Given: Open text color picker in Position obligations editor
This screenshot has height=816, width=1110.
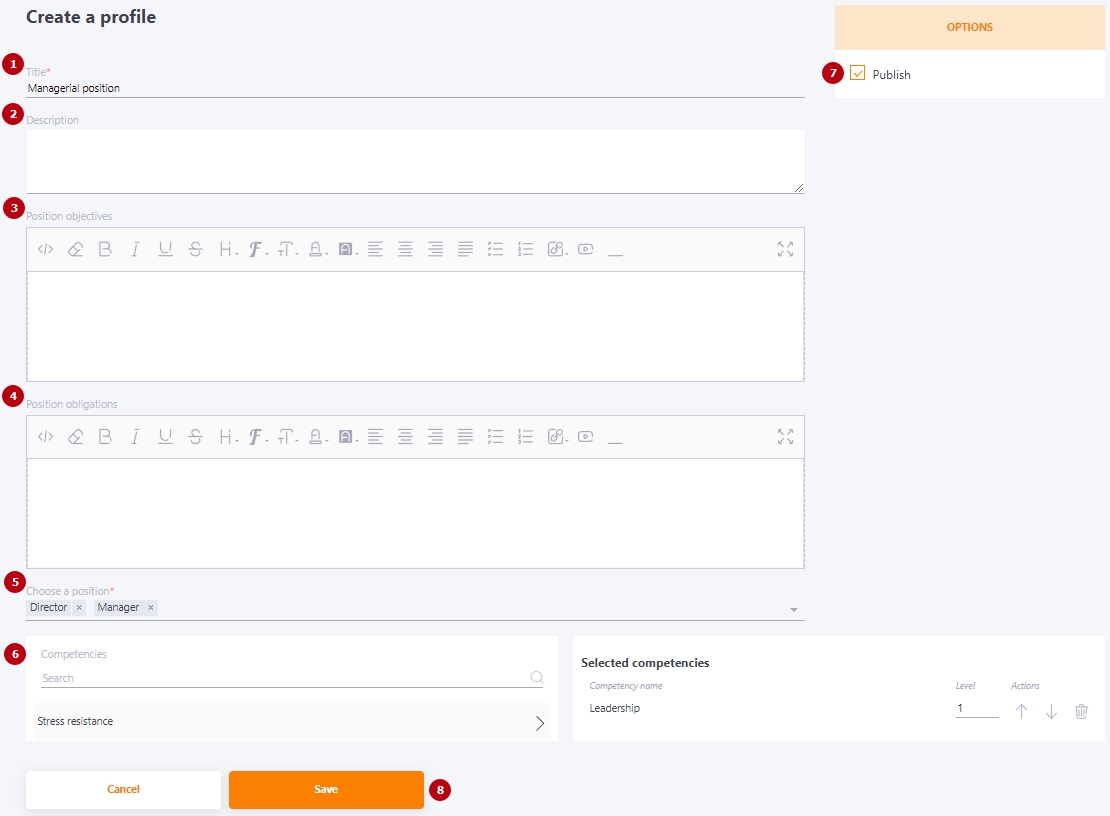Looking at the screenshot, I should 317,437.
